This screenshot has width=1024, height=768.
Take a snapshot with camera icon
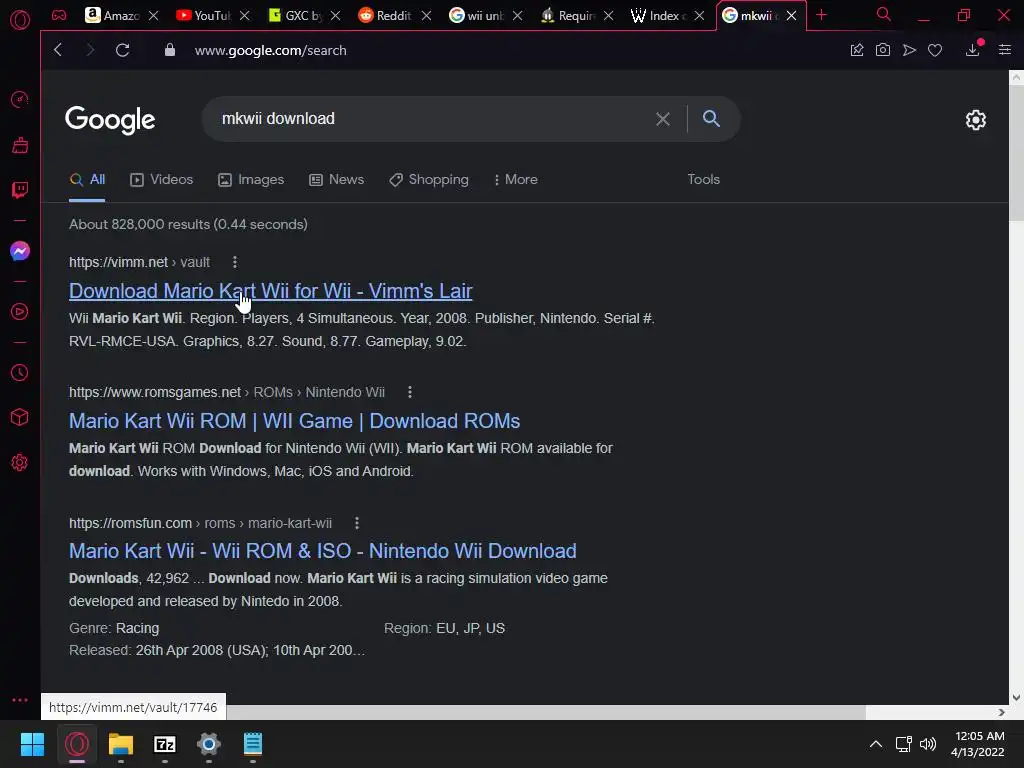click(x=882, y=50)
